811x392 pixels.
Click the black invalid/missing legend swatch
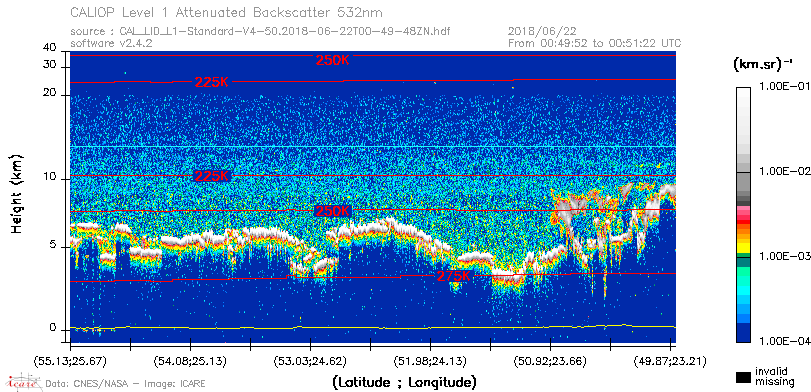click(743, 376)
